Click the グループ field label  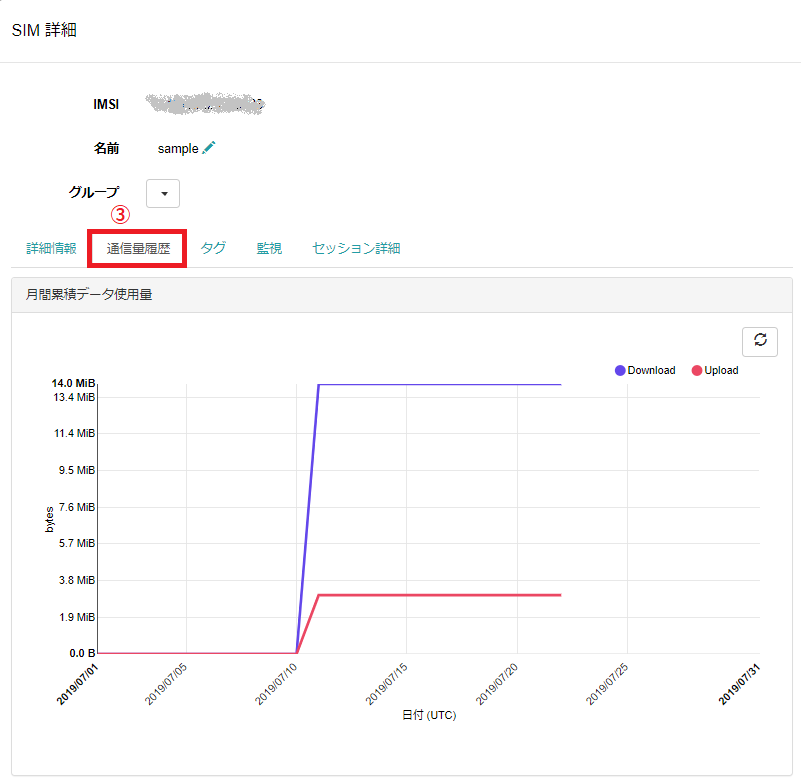coord(94,192)
